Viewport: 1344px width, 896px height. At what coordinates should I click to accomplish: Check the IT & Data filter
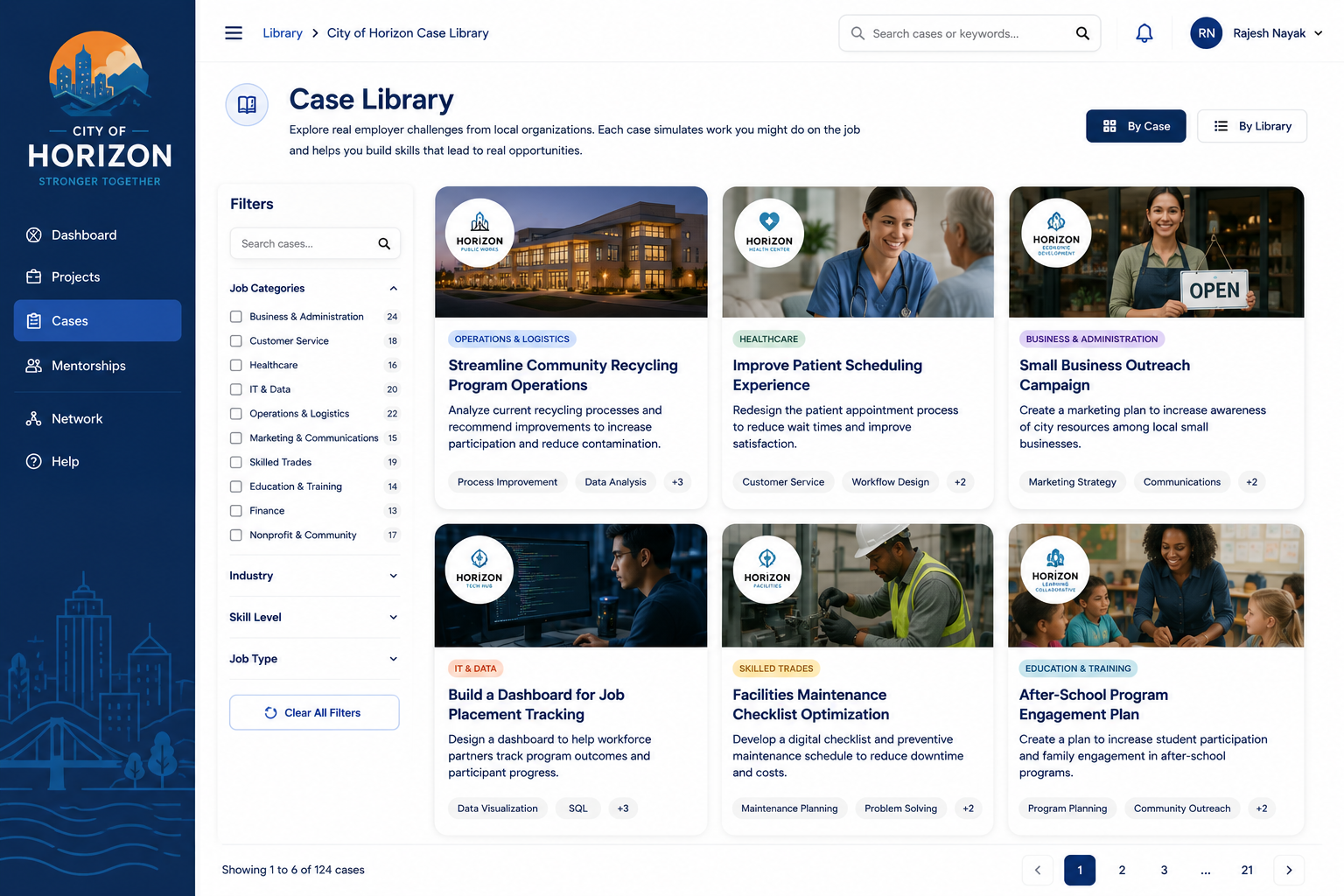235,389
